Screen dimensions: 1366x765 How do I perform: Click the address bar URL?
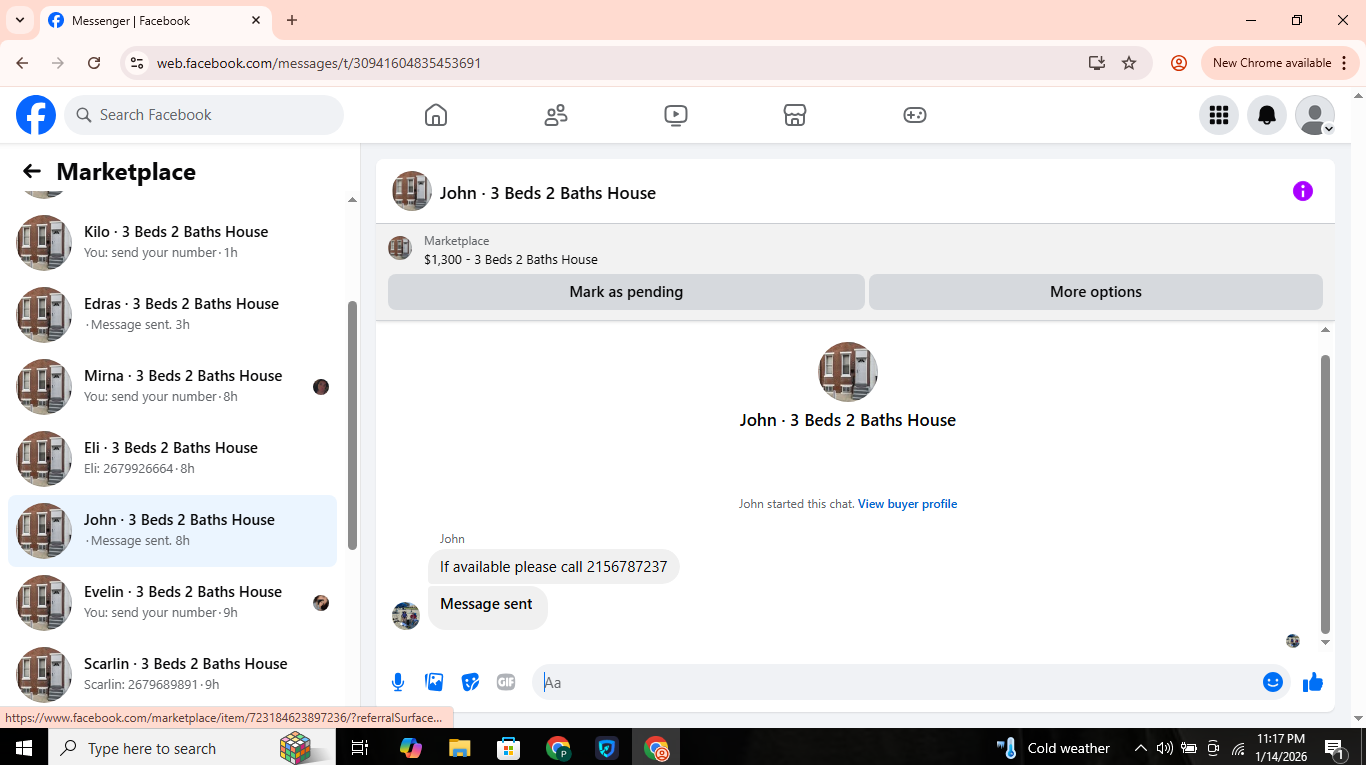(319, 63)
